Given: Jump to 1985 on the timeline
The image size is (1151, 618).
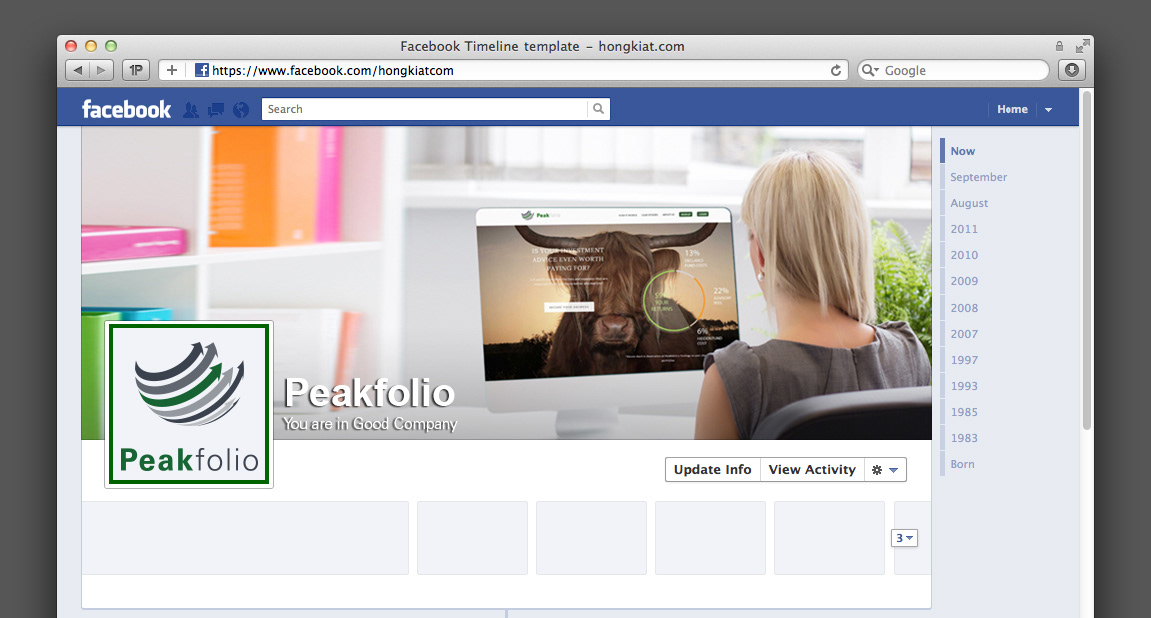Looking at the screenshot, I should 964,412.
